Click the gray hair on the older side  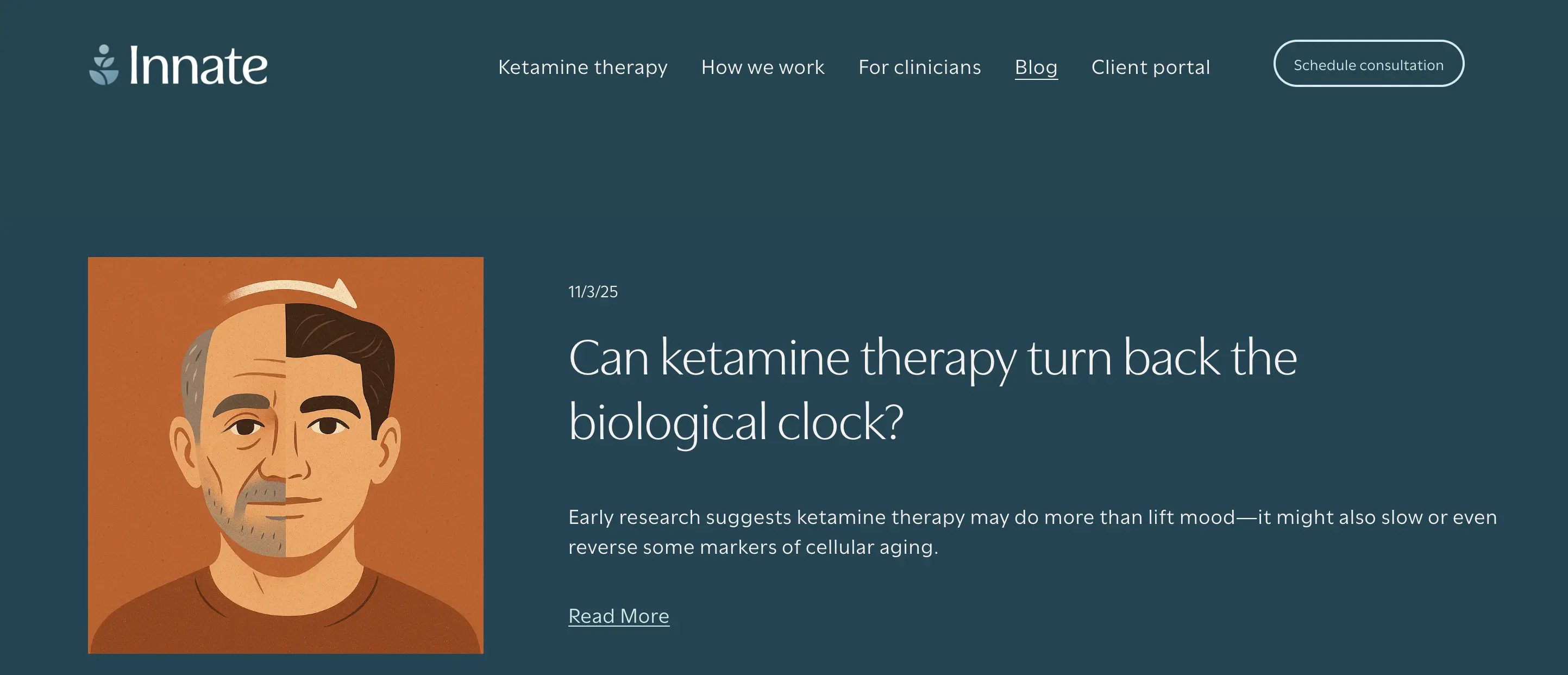[195, 377]
